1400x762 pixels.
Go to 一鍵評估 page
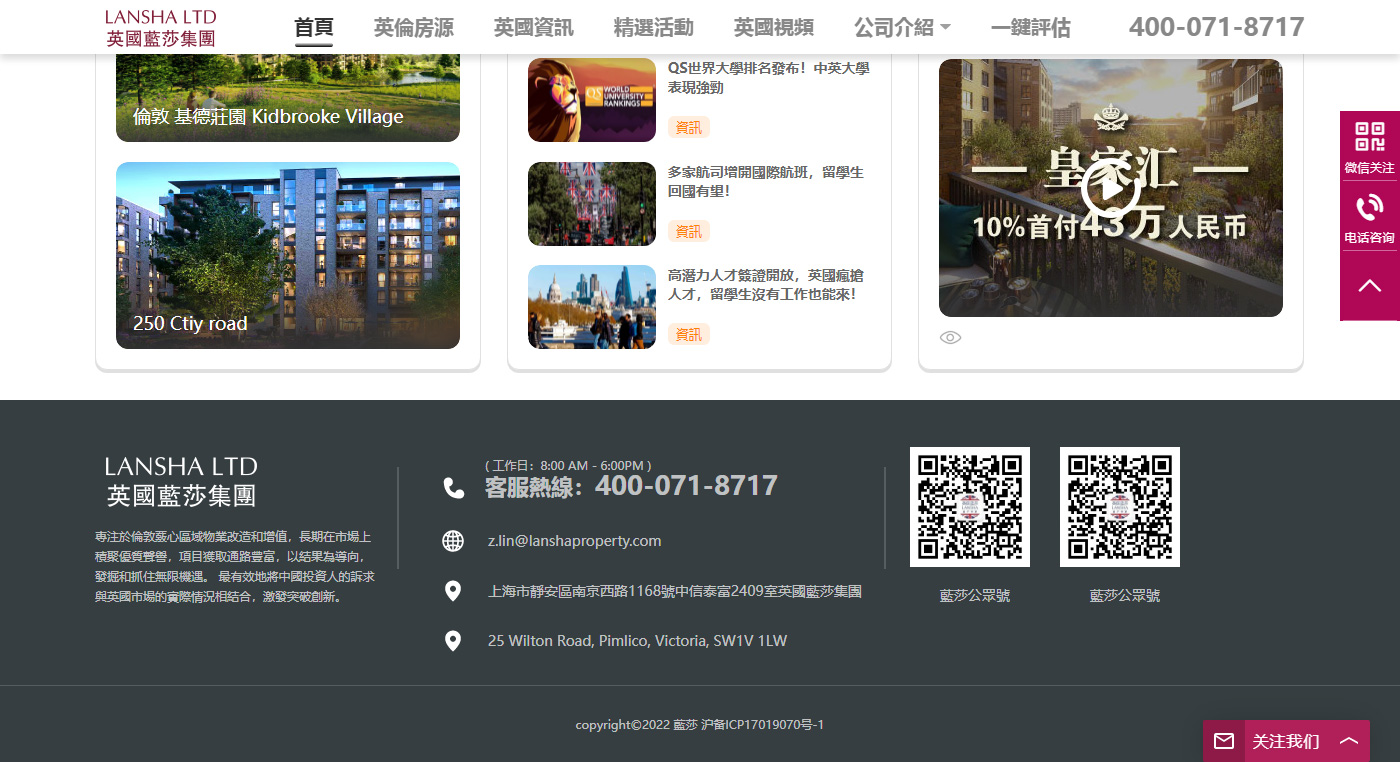[1030, 28]
